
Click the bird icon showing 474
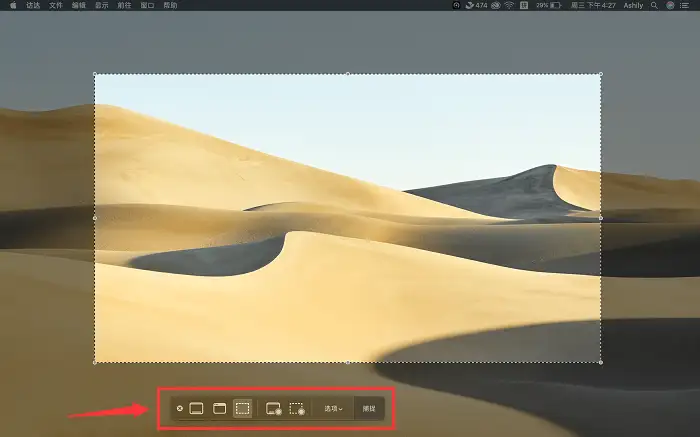[476, 5]
